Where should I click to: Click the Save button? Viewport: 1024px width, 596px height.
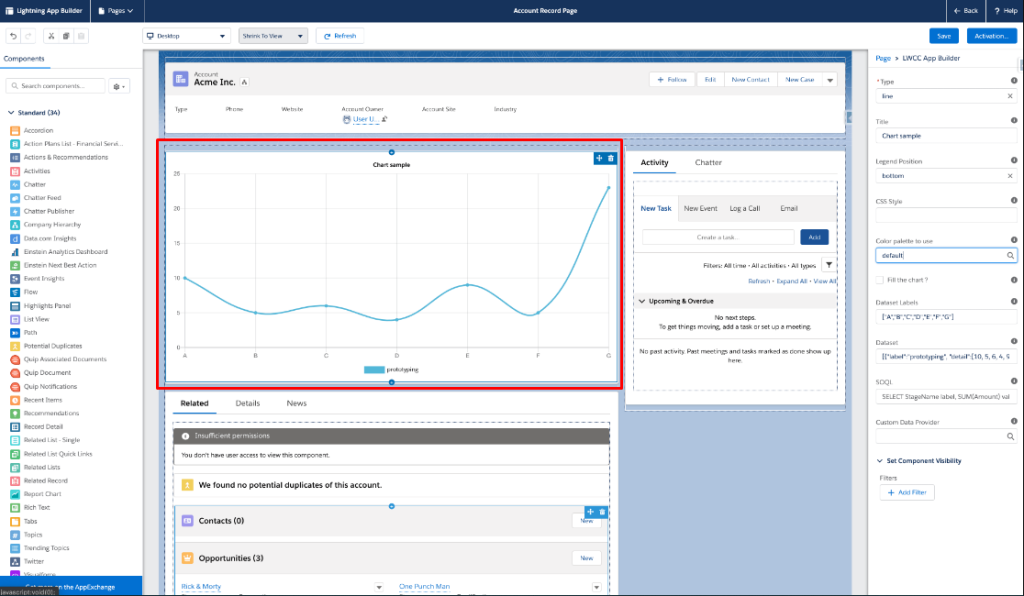click(943, 36)
